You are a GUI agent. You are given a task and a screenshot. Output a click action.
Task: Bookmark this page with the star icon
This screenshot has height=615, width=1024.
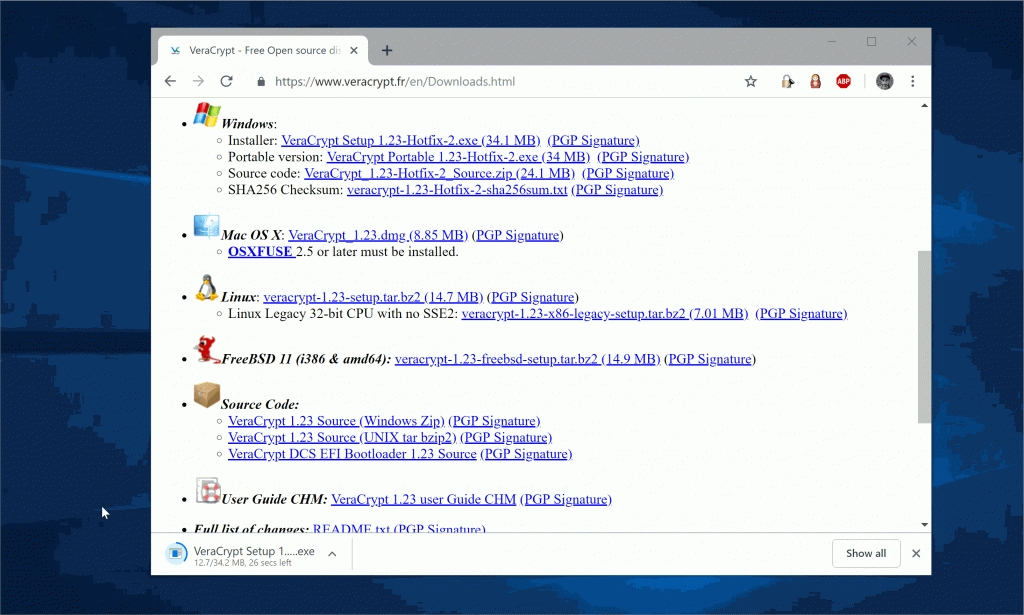click(750, 82)
